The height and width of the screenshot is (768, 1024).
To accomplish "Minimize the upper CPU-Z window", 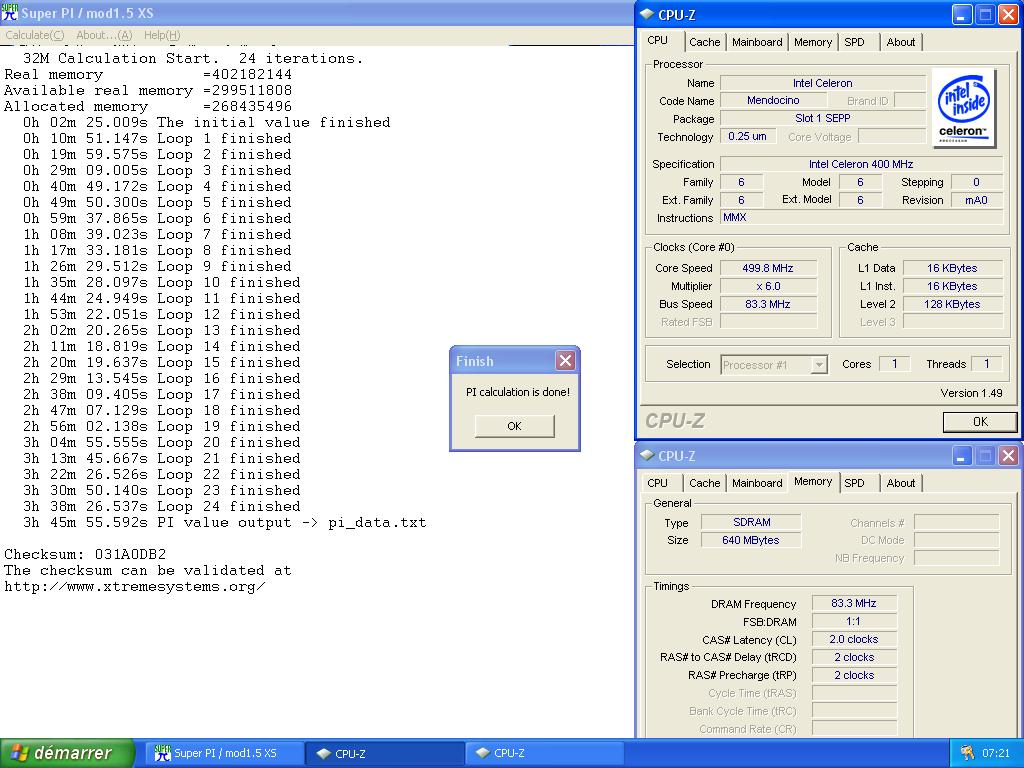I will (x=961, y=14).
